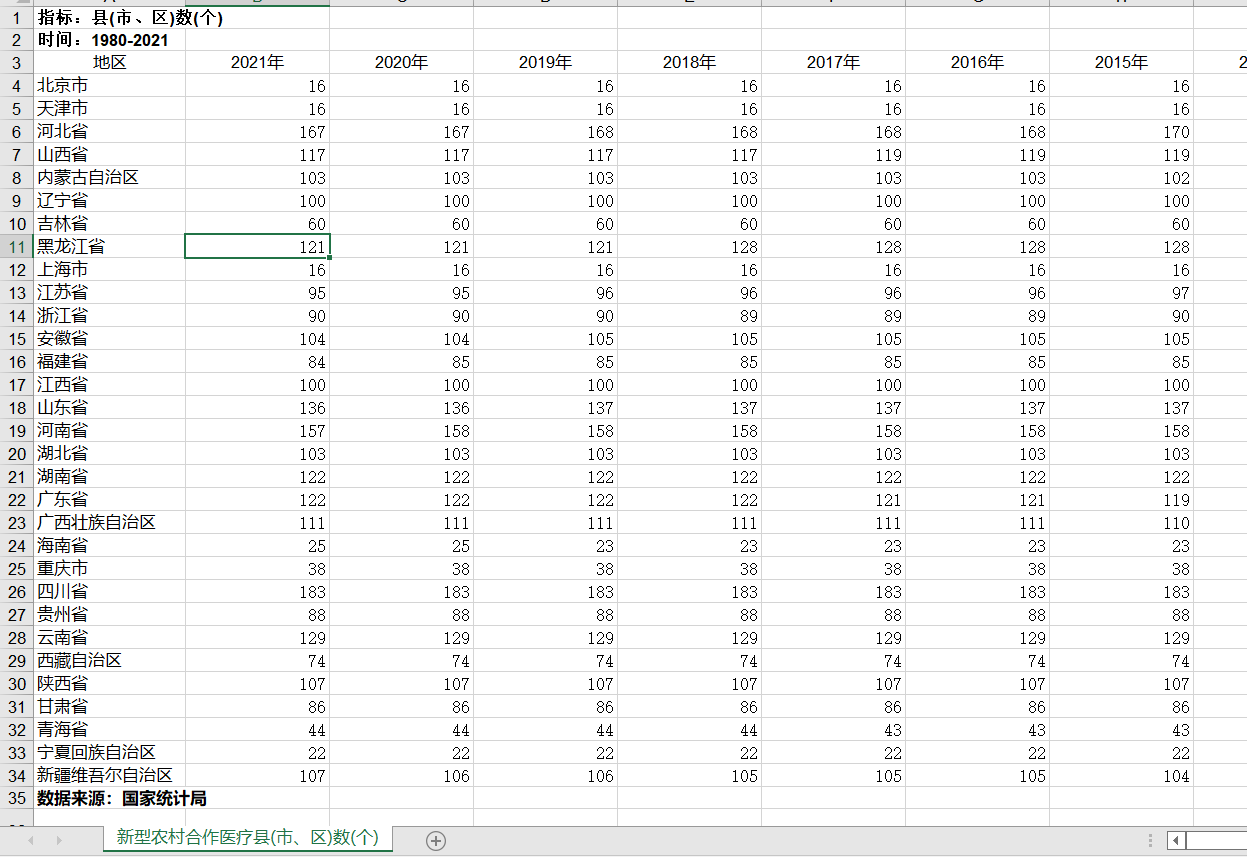Select 四川省 2021年 value 183
This screenshot has height=857, width=1247.
coord(257,591)
